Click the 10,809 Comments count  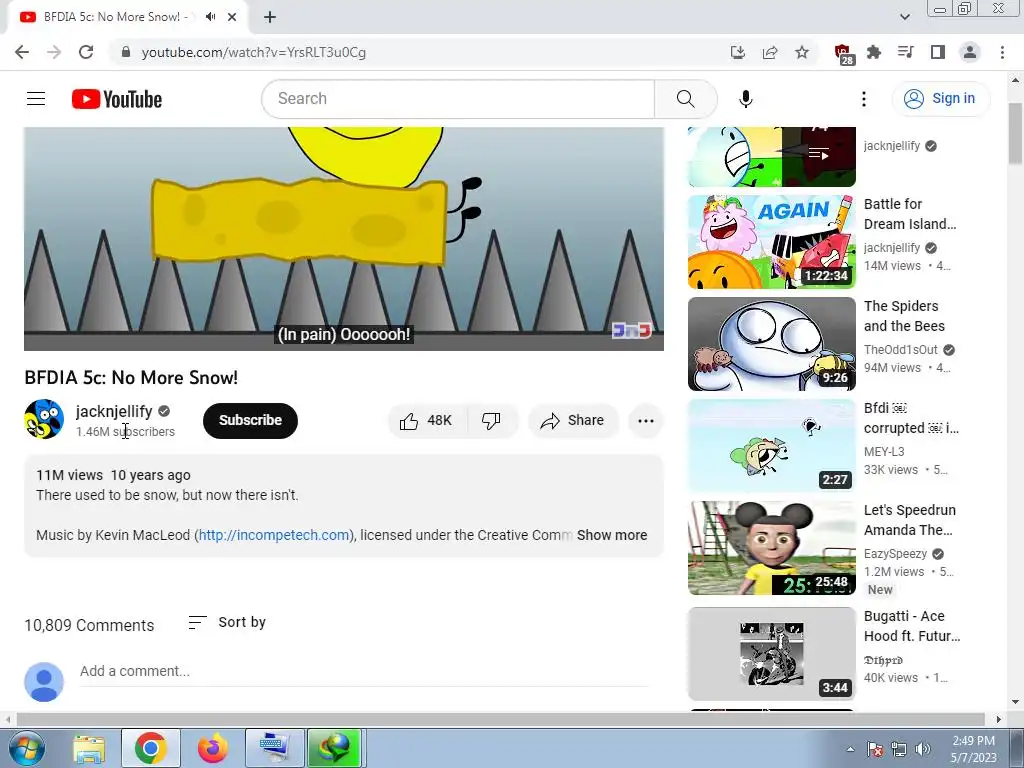[x=89, y=625]
